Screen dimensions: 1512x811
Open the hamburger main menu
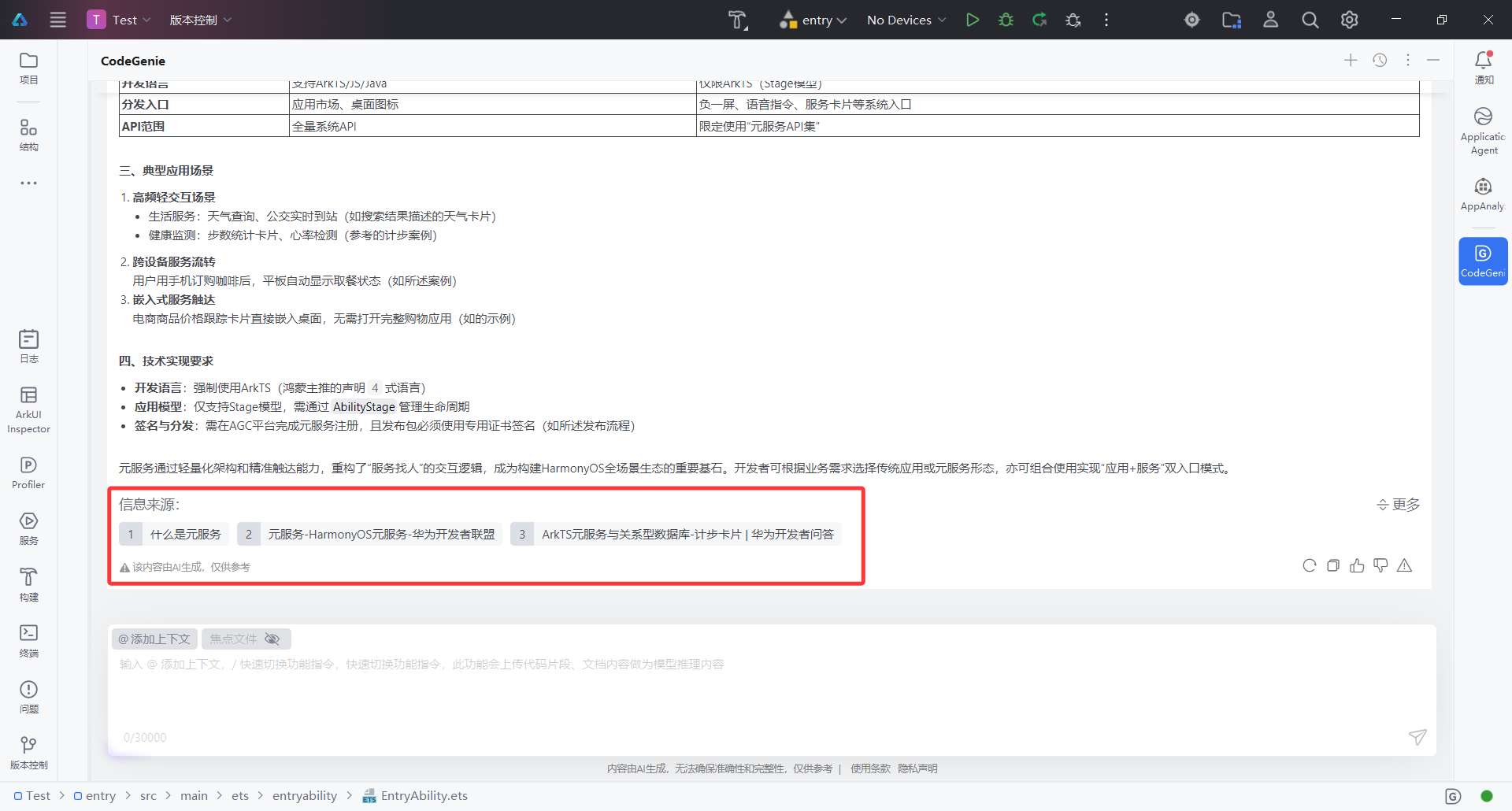click(x=58, y=20)
